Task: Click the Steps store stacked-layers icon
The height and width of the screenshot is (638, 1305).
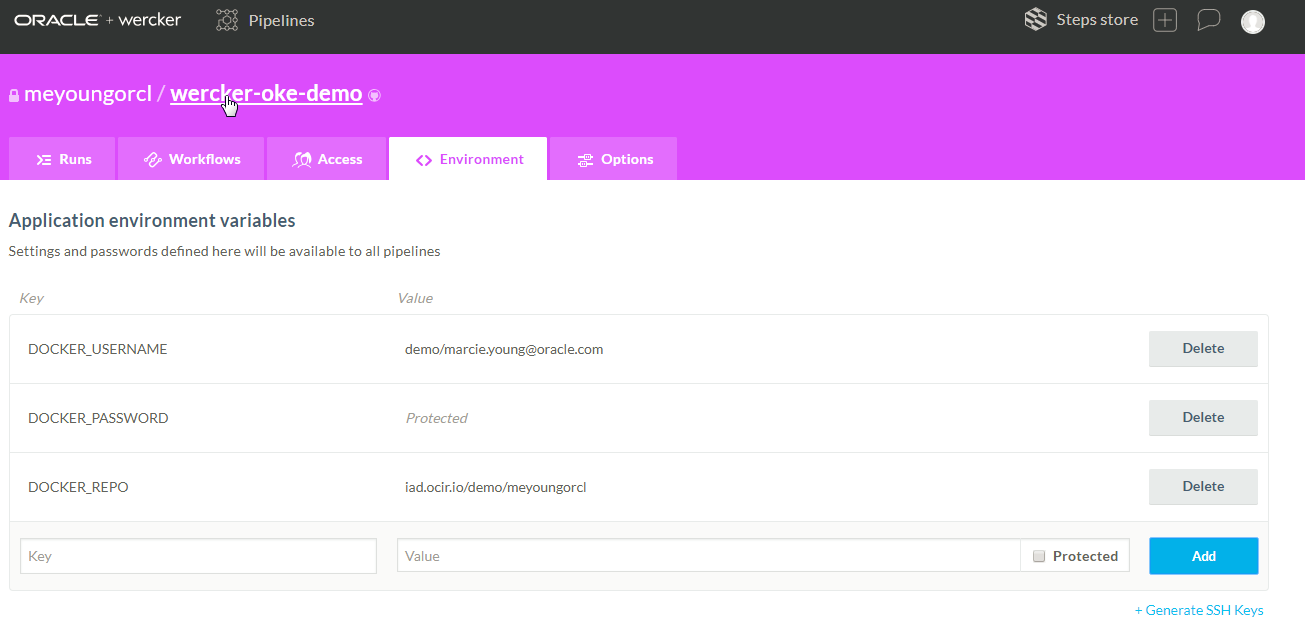Action: pos(1036,20)
